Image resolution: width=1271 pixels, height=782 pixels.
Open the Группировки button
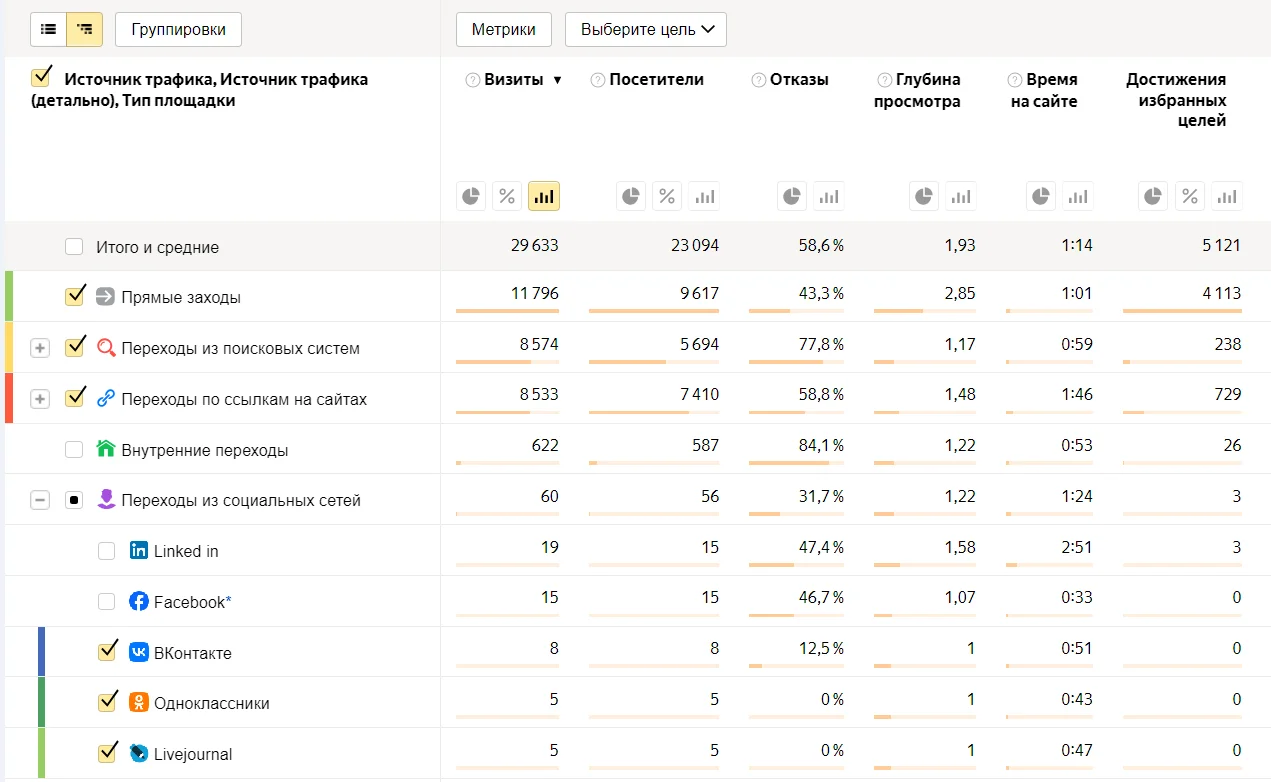click(x=178, y=30)
